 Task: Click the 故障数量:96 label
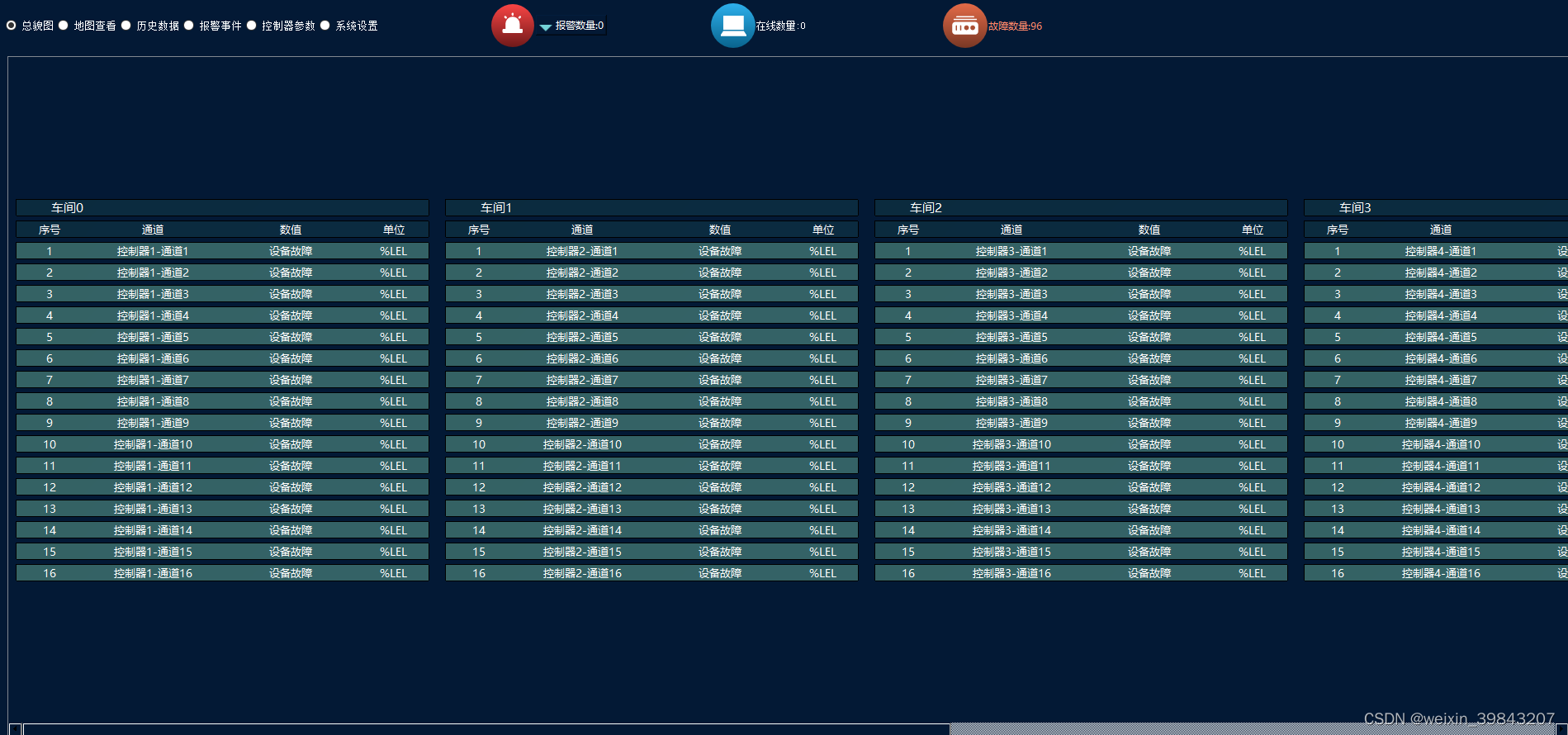(1015, 26)
